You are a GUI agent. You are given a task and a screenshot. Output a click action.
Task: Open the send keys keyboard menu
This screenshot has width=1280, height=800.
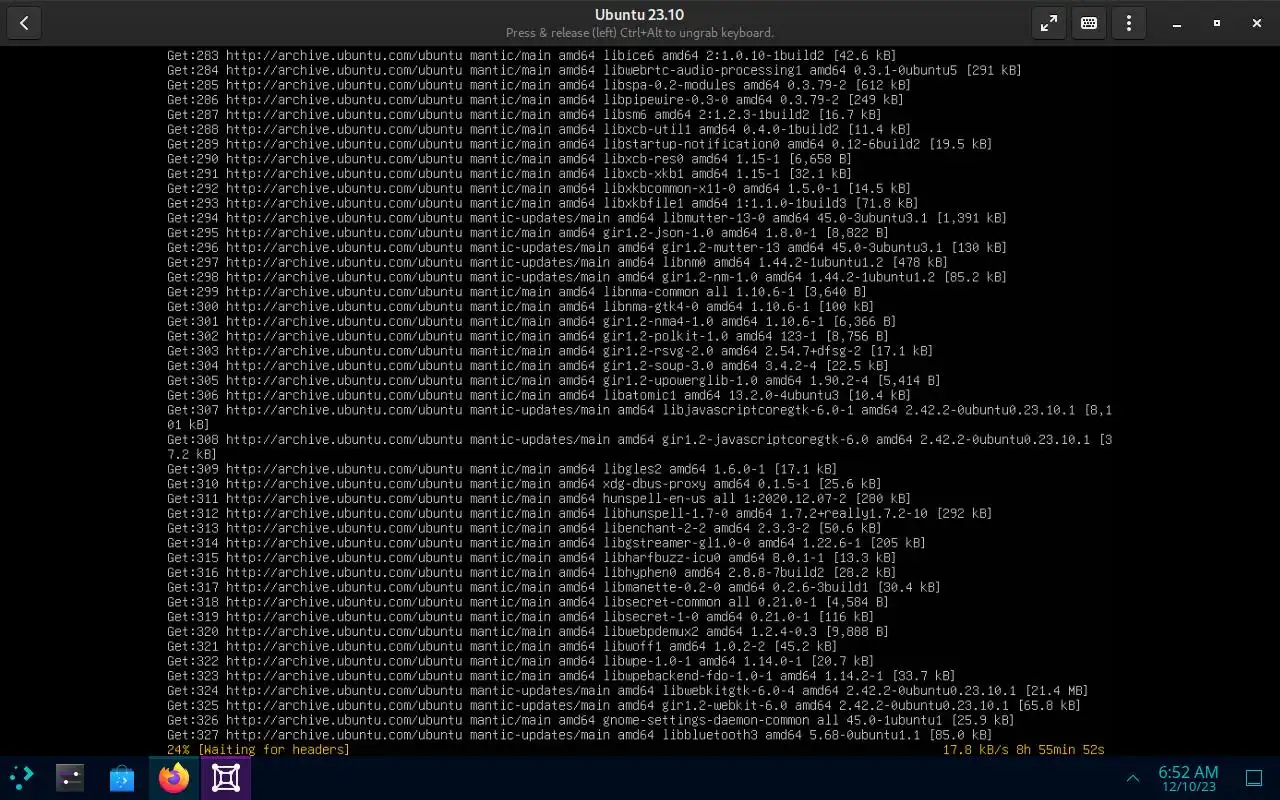click(x=1089, y=23)
